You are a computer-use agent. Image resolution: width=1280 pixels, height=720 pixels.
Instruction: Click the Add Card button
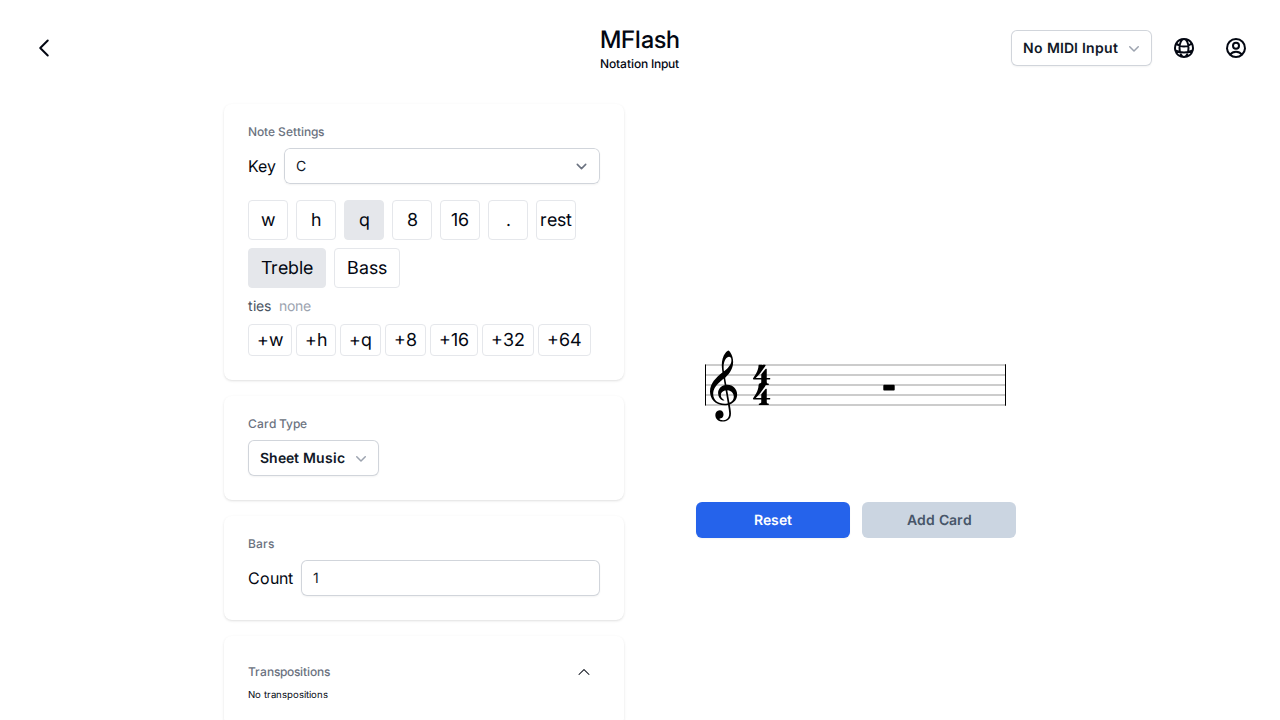pyautogui.click(x=939, y=520)
